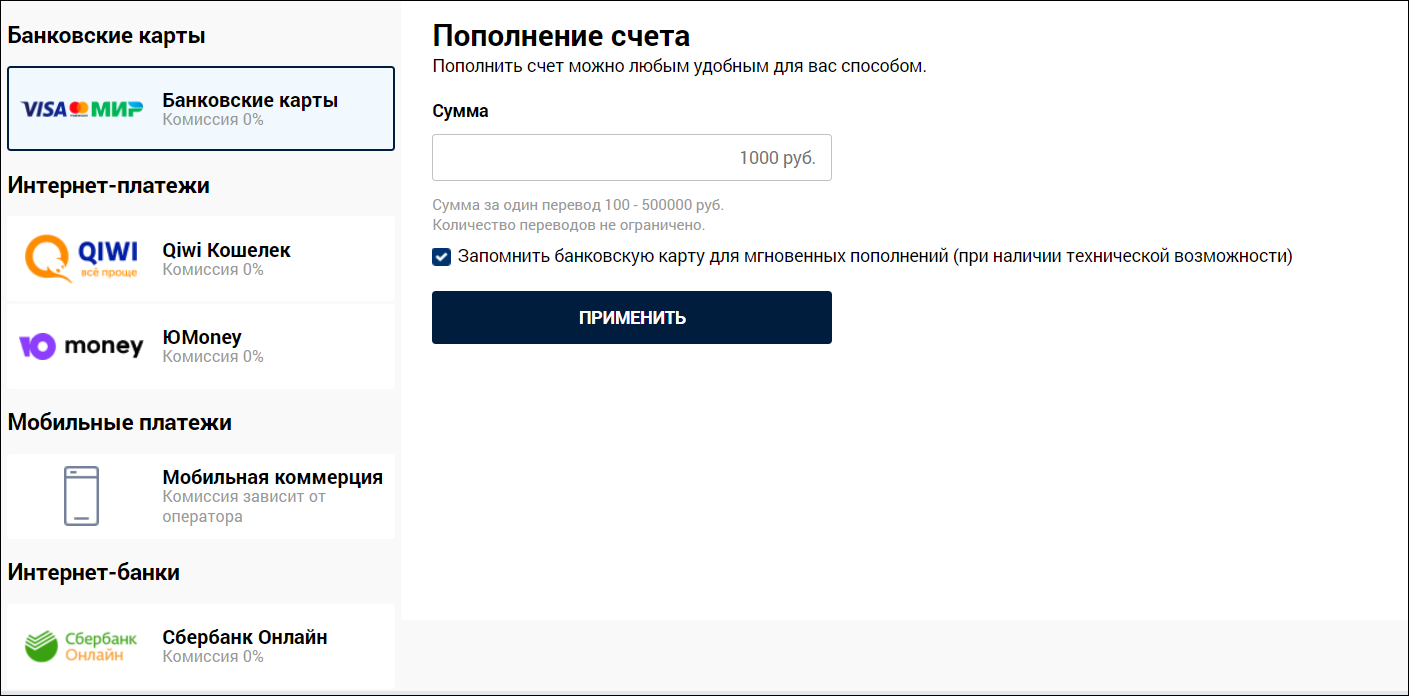Select Мобильная коммерция payment option
The width and height of the screenshot is (1409, 696).
[201, 496]
